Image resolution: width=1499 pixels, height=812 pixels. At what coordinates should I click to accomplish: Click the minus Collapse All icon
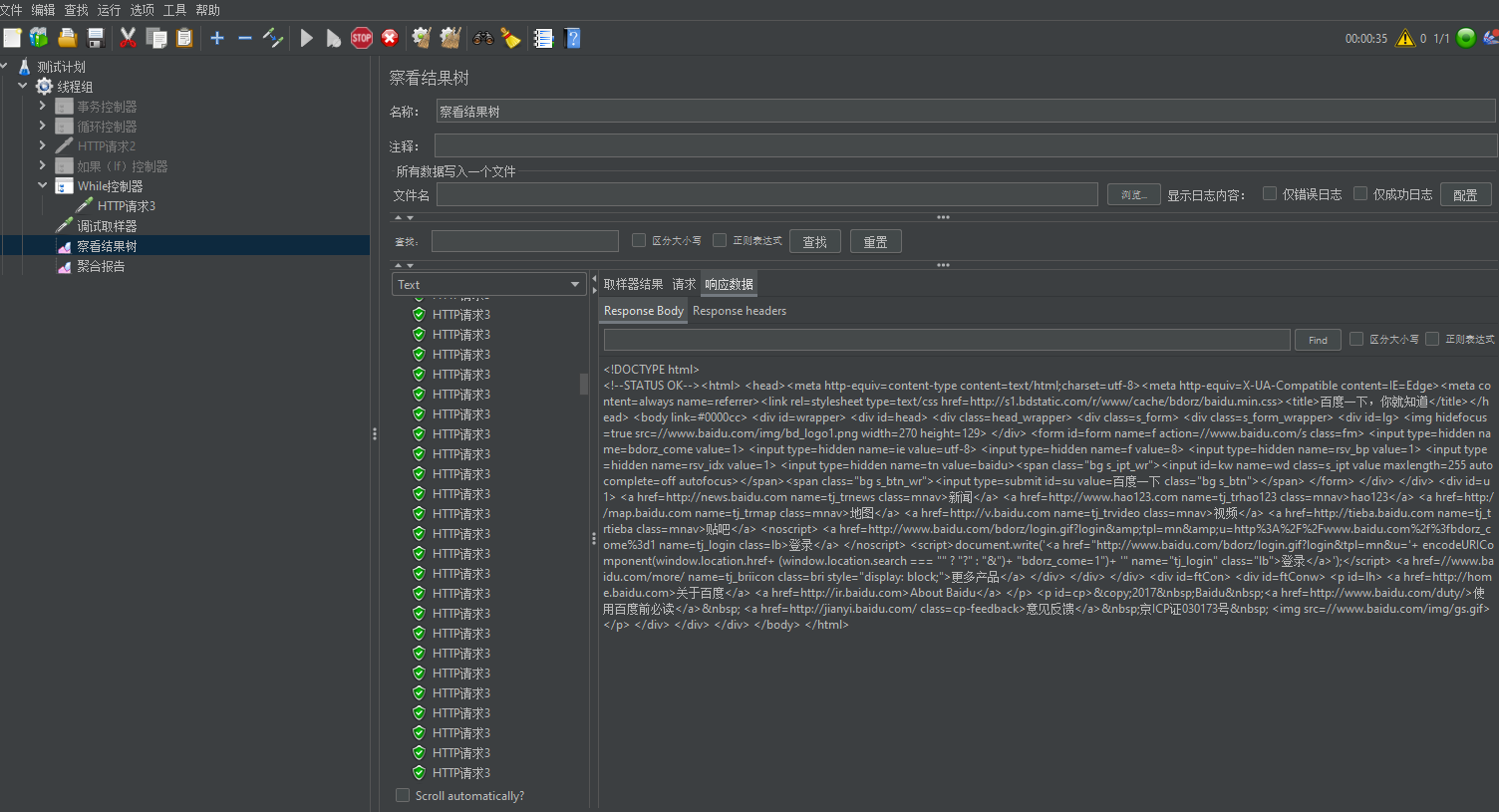tap(245, 38)
